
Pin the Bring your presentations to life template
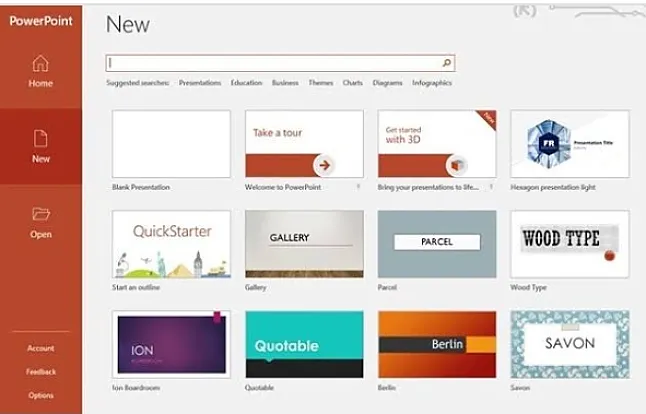point(491,187)
